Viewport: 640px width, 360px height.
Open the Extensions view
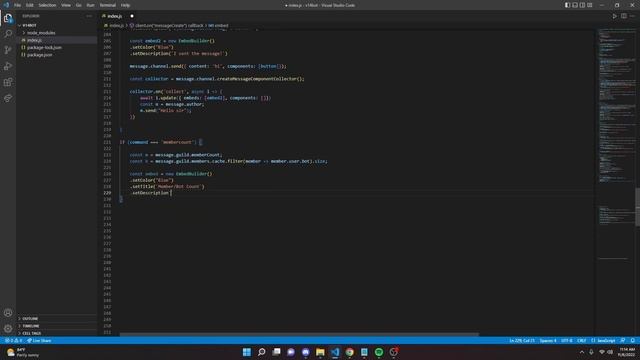(8, 82)
